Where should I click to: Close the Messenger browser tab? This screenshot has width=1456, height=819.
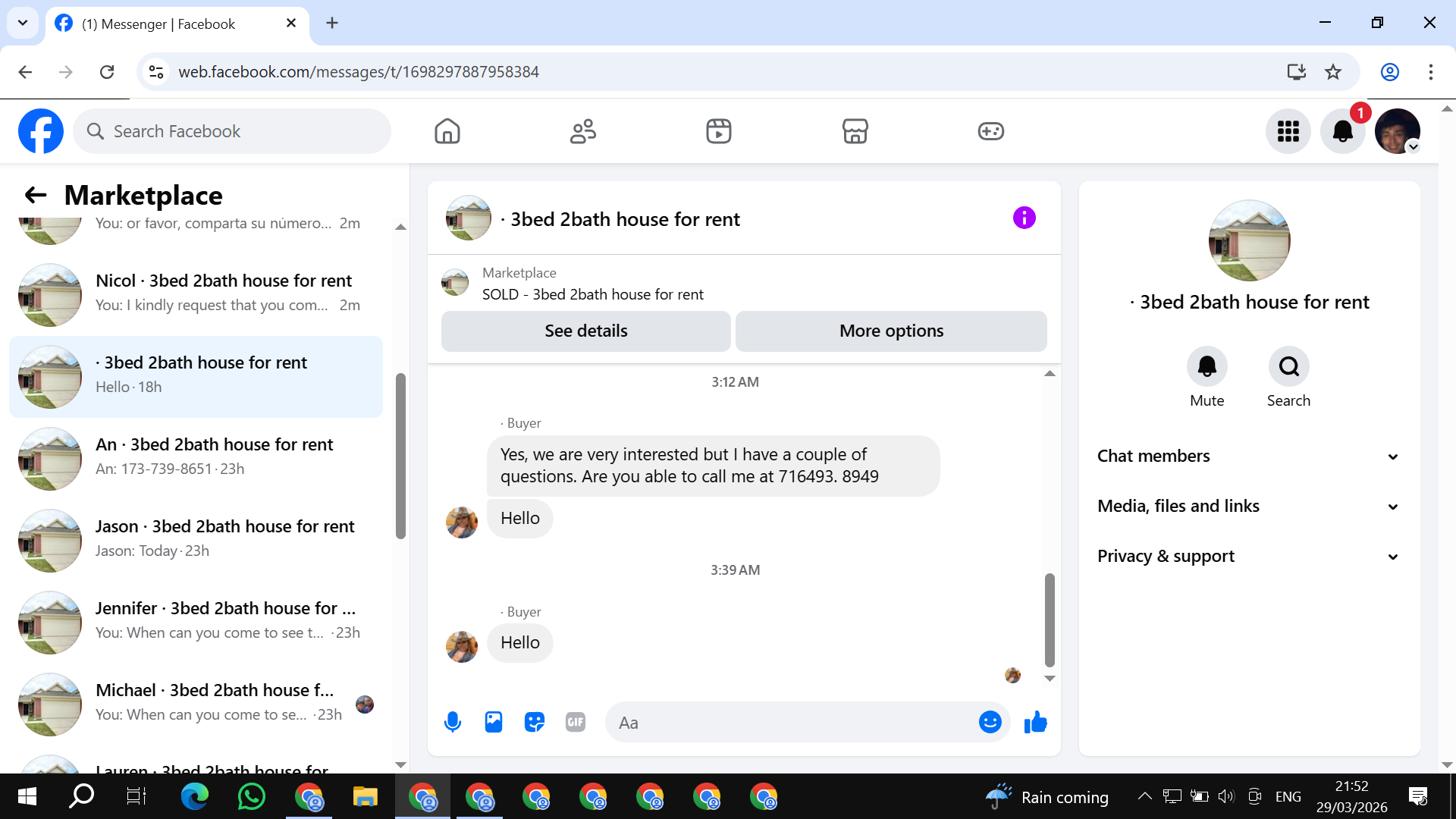tap(291, 24)
